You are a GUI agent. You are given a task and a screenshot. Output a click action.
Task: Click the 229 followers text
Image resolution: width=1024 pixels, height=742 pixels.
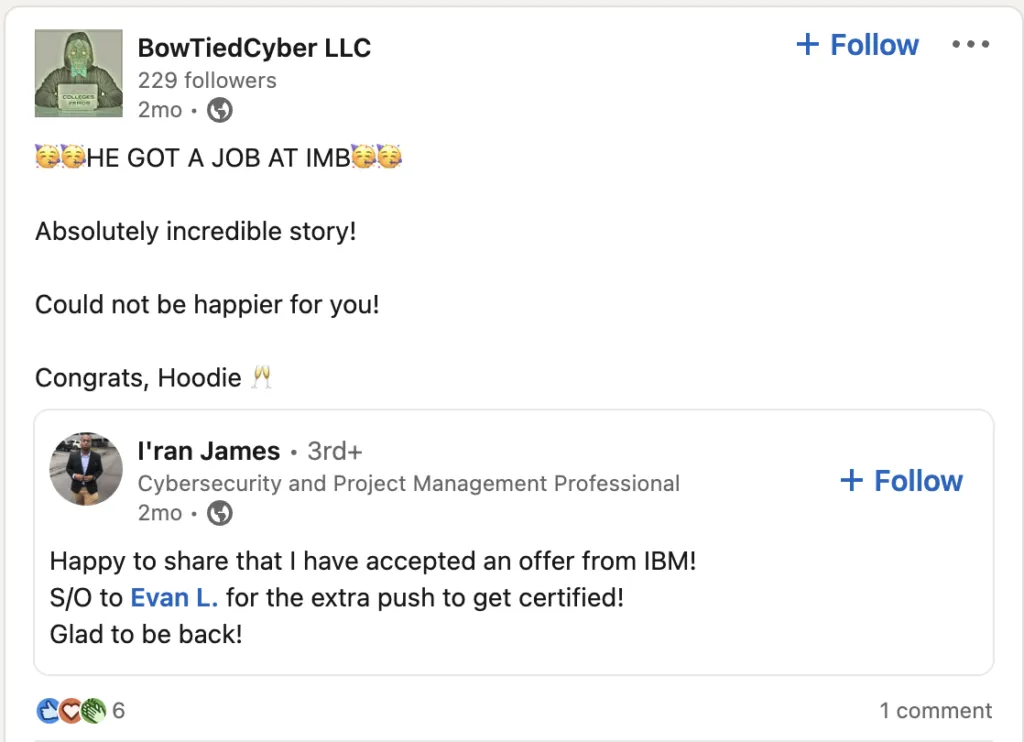[x=207, y=80]
